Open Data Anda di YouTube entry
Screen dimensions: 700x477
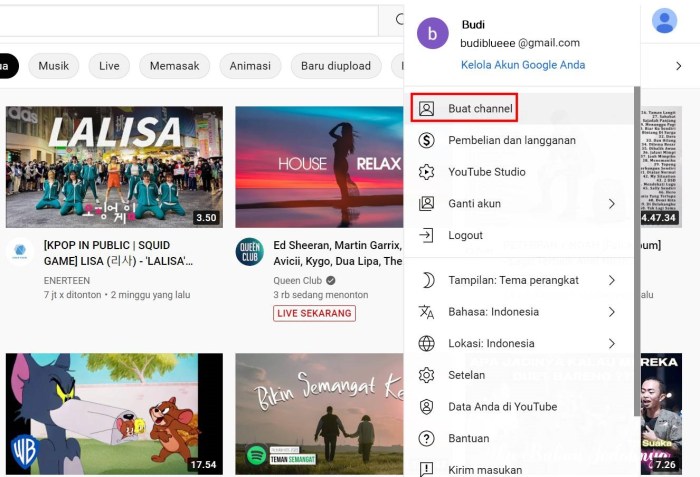519,407
